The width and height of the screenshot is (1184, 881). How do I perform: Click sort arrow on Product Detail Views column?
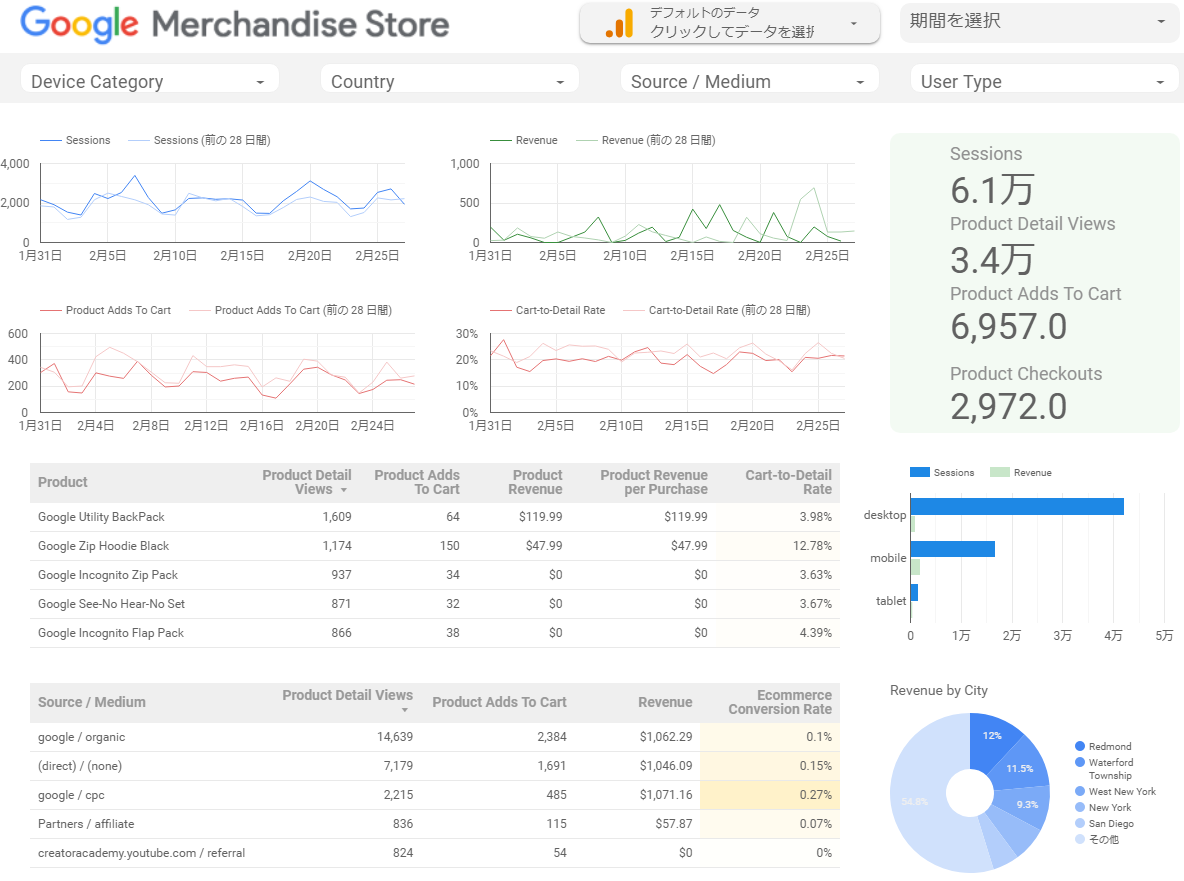345,491
